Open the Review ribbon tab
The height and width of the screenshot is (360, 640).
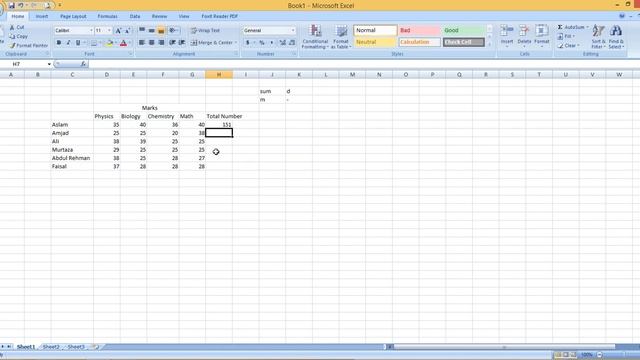[x=159, y=16]
